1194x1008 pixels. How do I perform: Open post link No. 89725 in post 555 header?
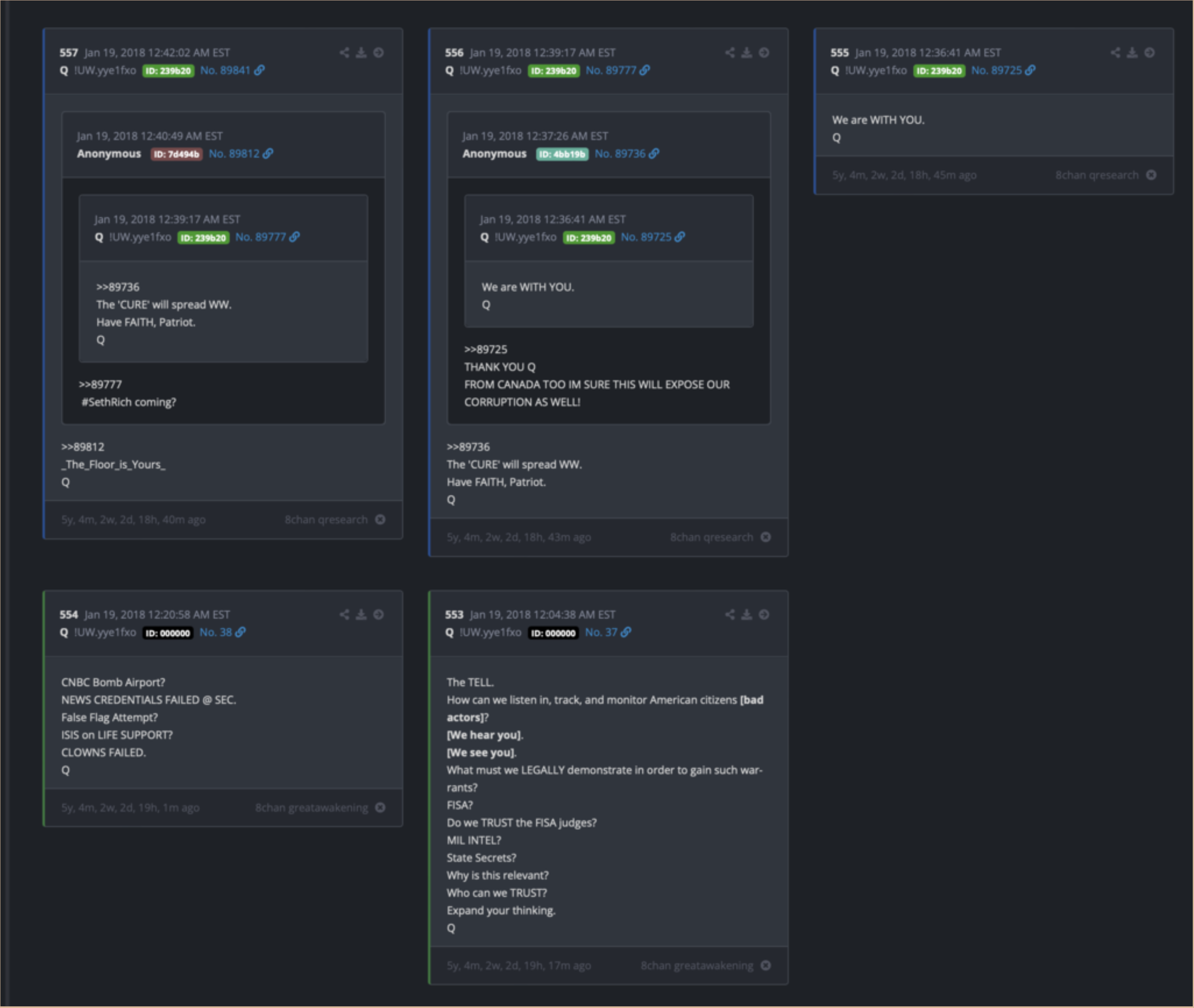[996, 70]
